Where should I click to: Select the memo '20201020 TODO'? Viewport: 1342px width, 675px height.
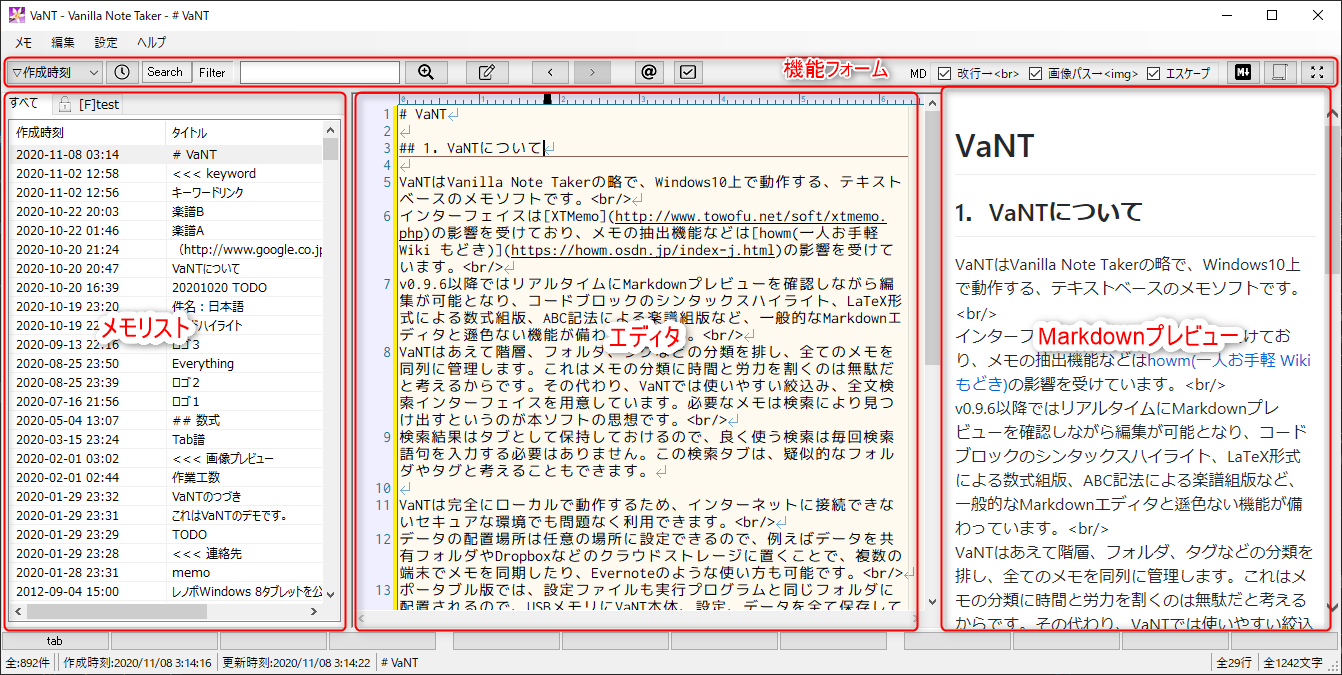pos(166,287)
